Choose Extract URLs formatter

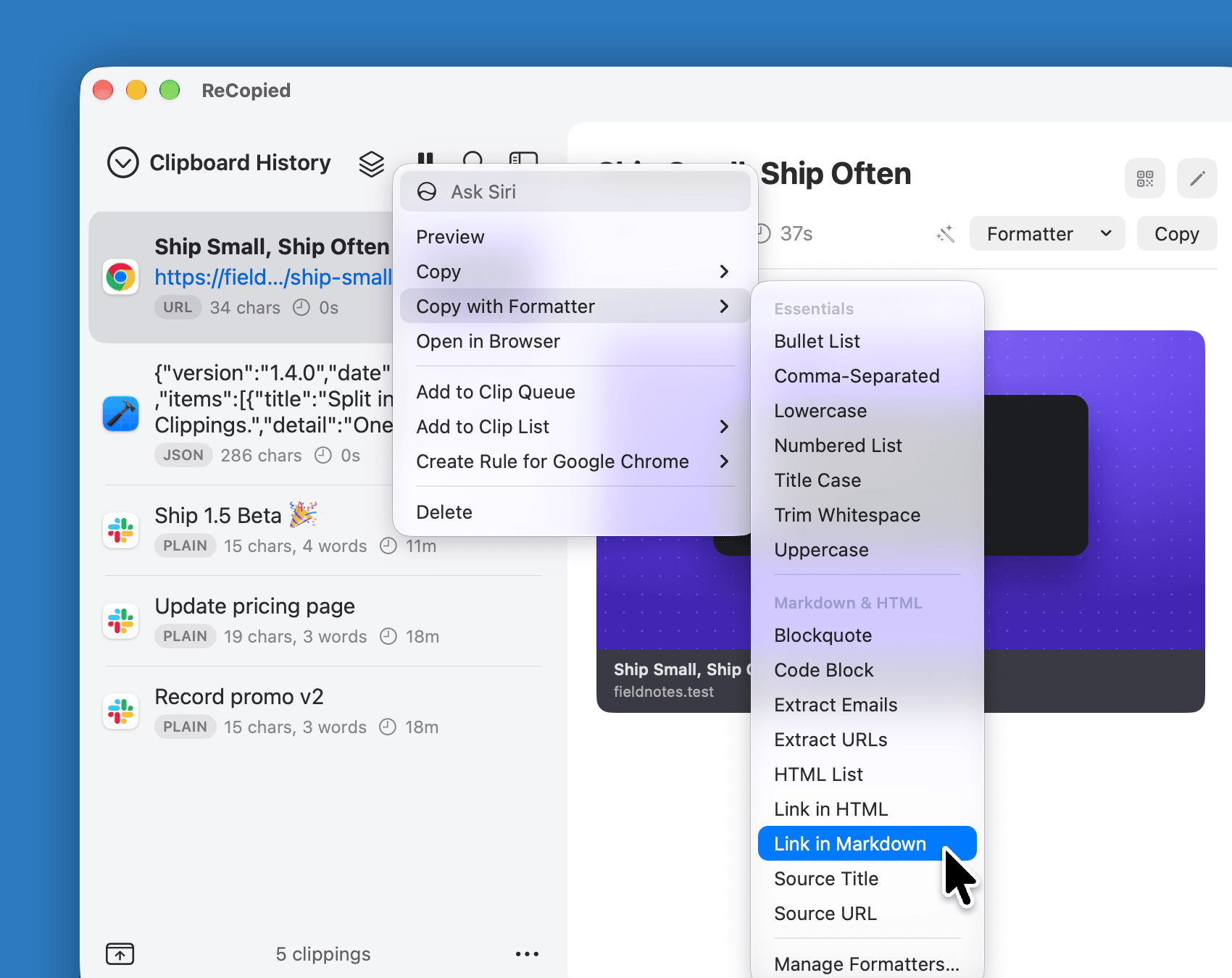(867, 740)
